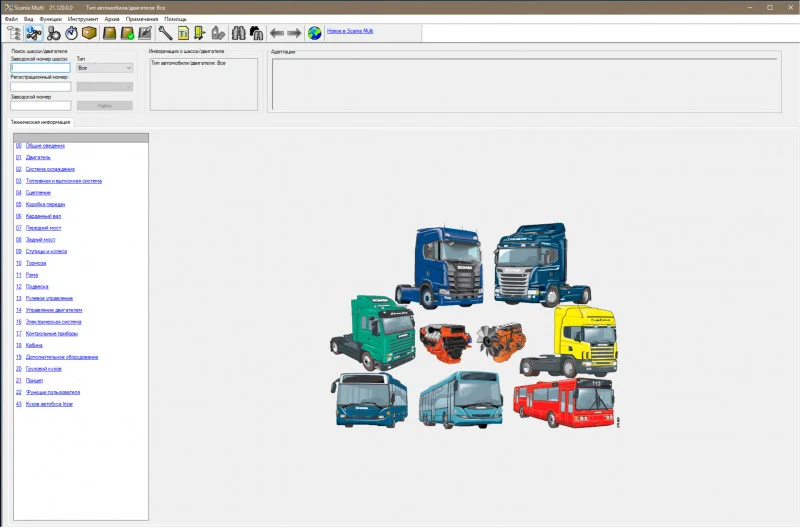Screen dimensions: 800x528
Task: Open the Помощь menu
Action: tap(175, 19)
